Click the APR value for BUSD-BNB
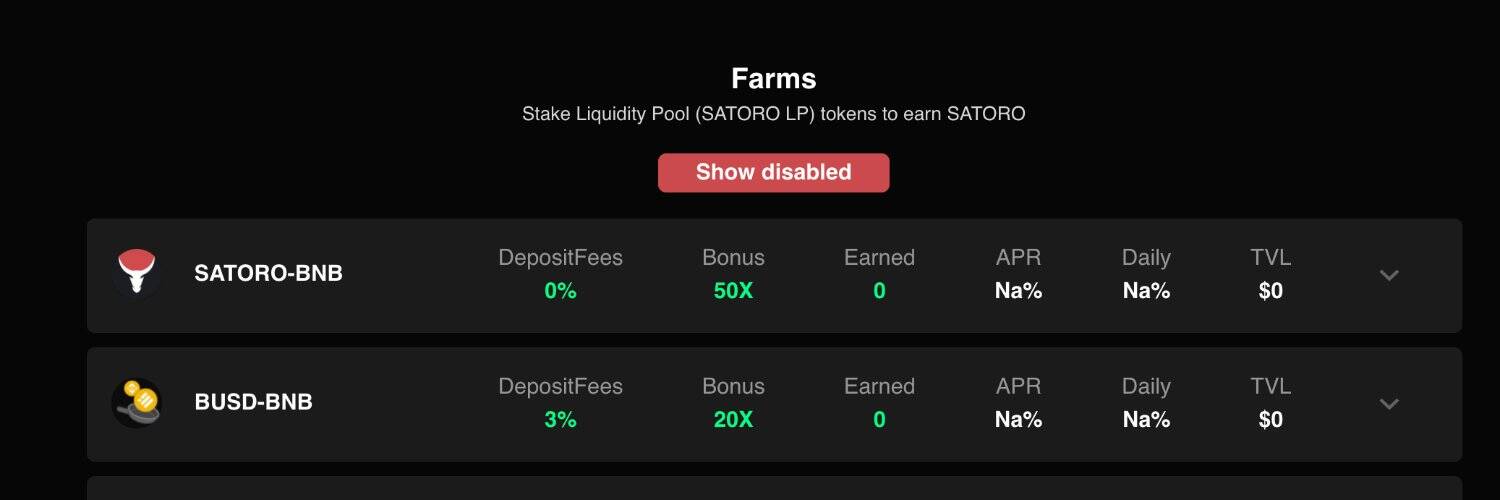1500x500 pixels. (1018, 420)
